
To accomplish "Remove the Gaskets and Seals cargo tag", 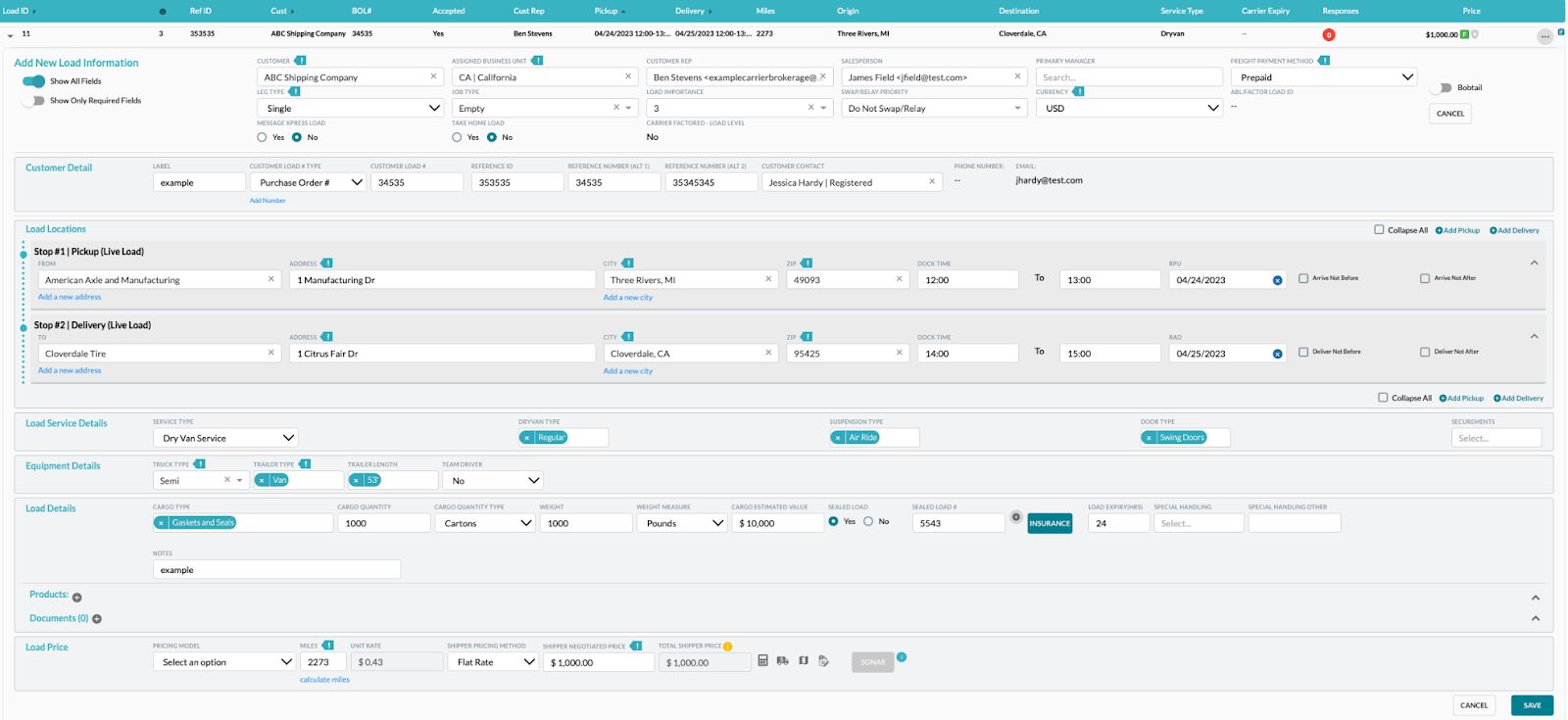I will pos(161,523).
